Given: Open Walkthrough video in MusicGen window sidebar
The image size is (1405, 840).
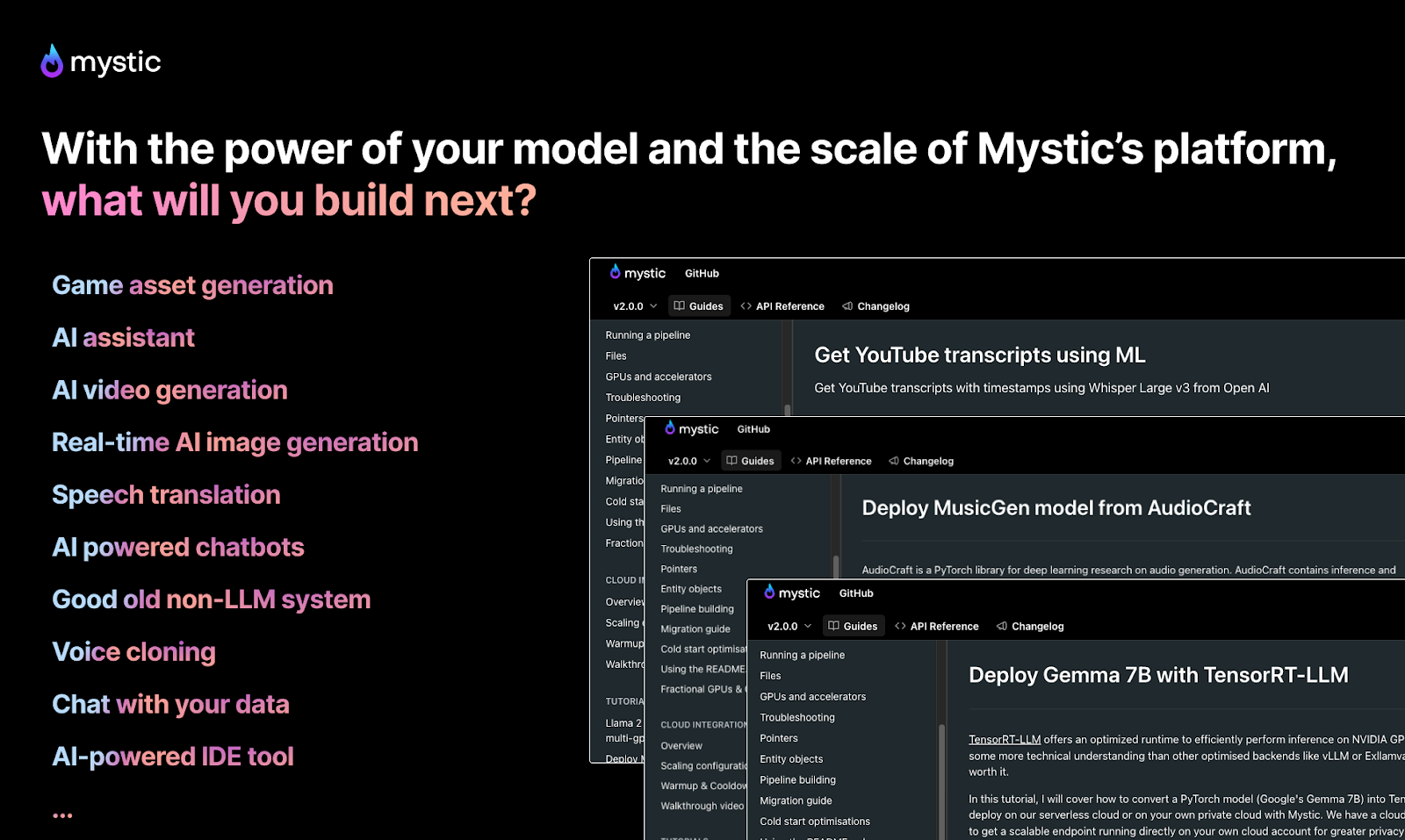Looking at the screenshot, I should [702, 807].
